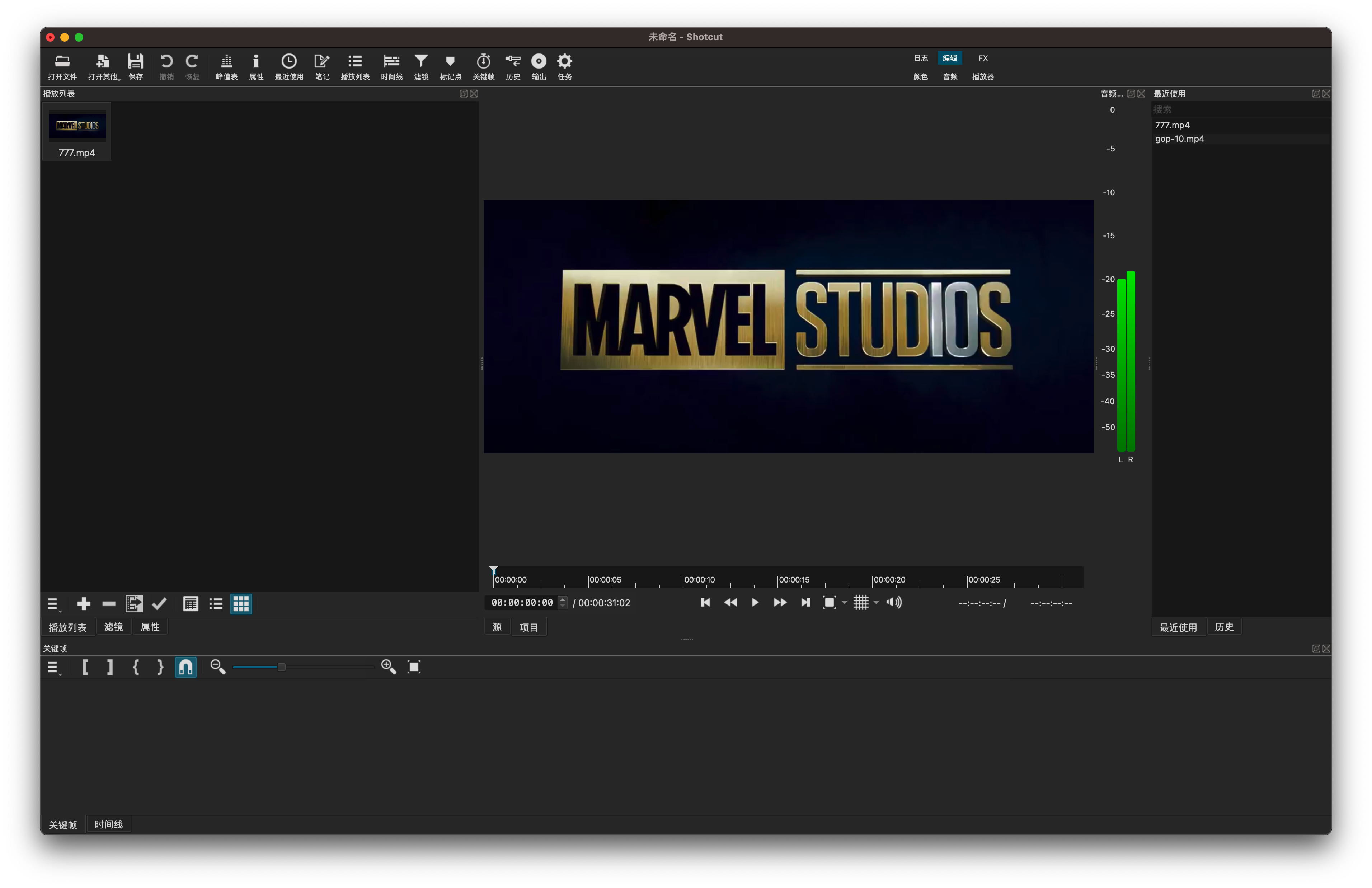Open the Recent (最近使用) clock icon
Screen dimensions: 1372x888
click(x=289, y=66)
